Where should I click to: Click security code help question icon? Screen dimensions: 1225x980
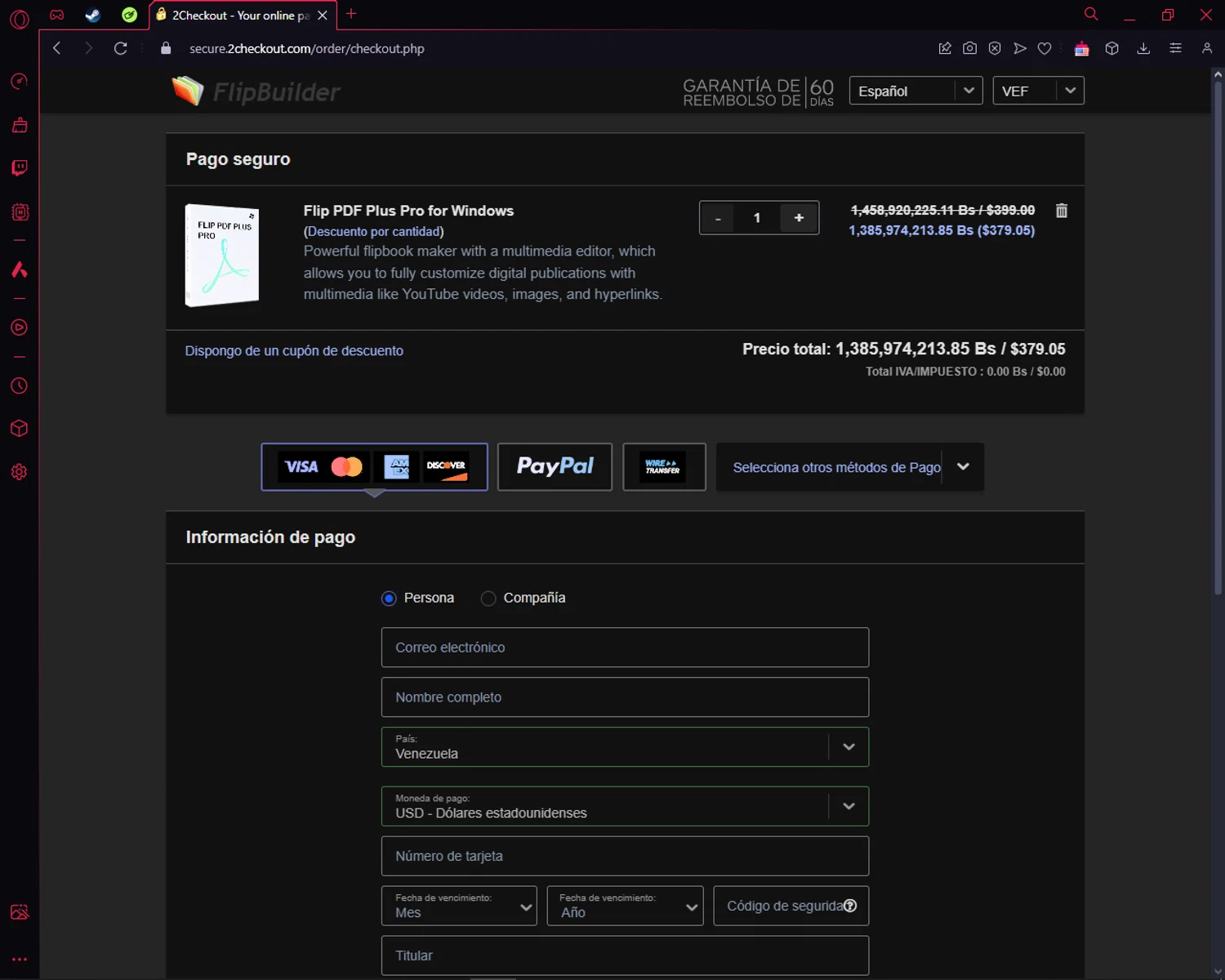850,906
